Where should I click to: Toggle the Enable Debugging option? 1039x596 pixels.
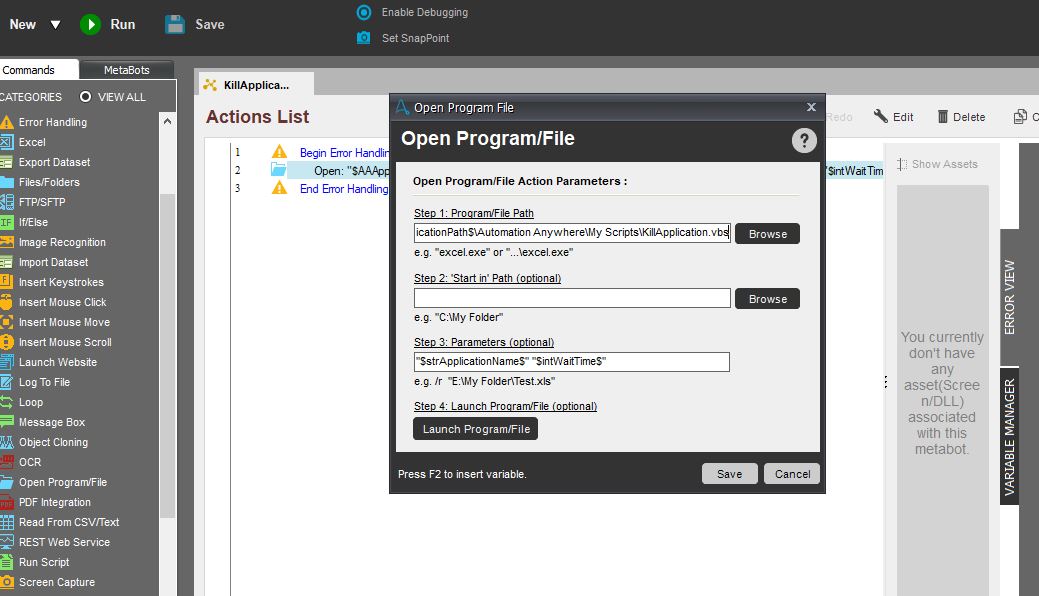click(364, 12)
